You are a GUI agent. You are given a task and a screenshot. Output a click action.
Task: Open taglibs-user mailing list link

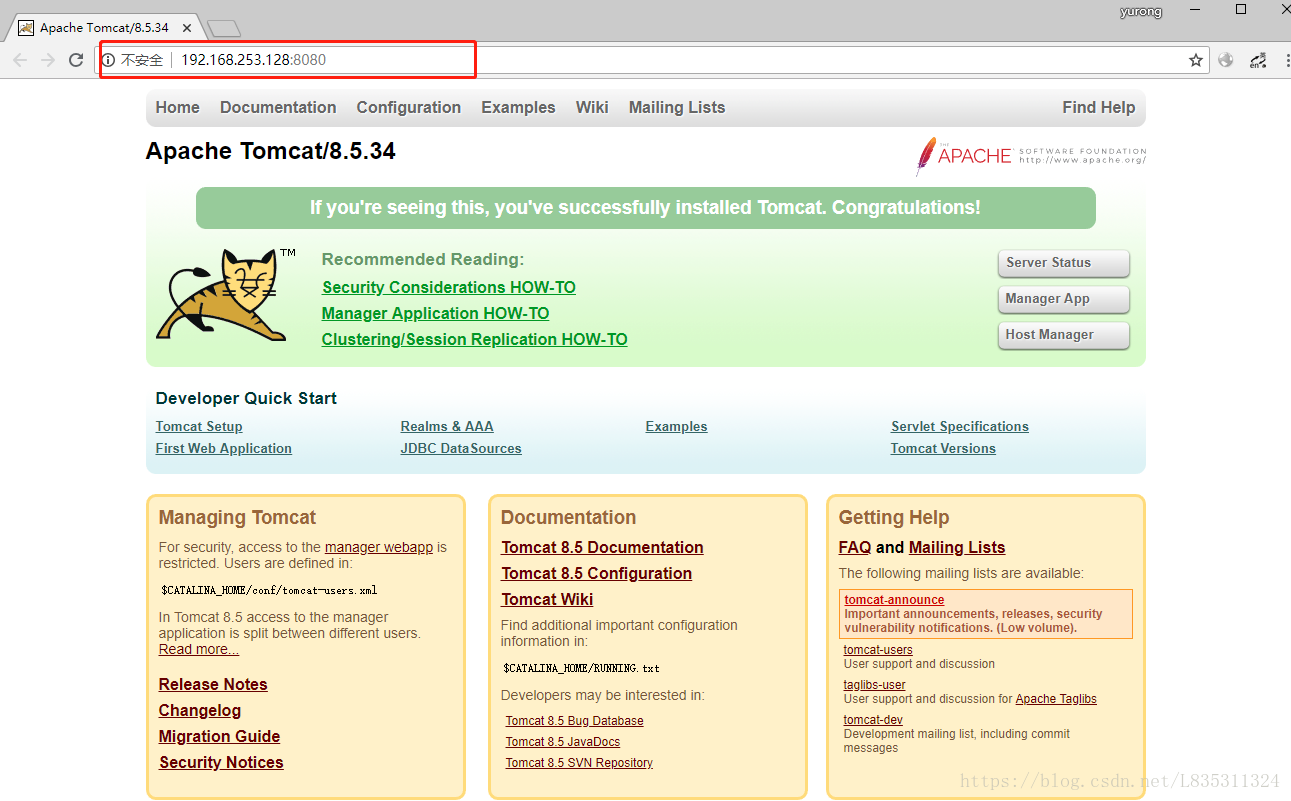pos(875,685)
